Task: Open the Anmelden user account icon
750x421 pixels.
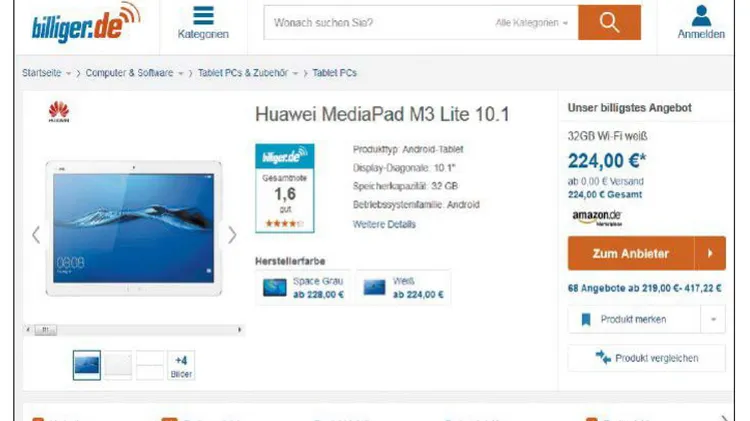Action: pos(701,16)
